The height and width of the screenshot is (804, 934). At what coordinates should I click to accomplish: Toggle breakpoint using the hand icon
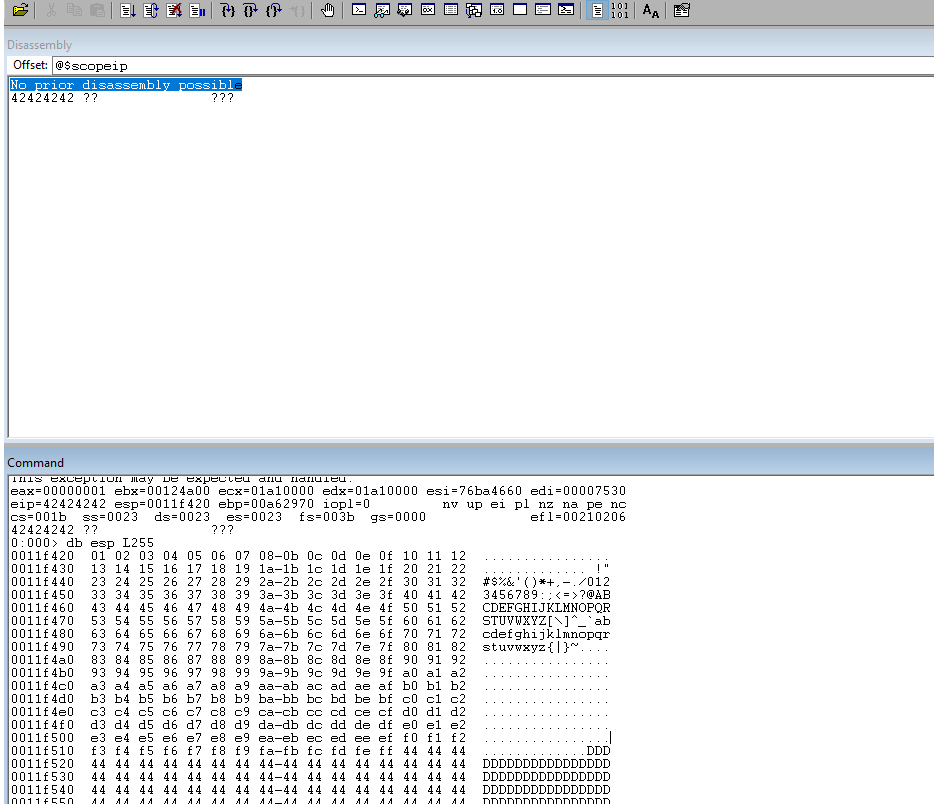click(328, 11)
